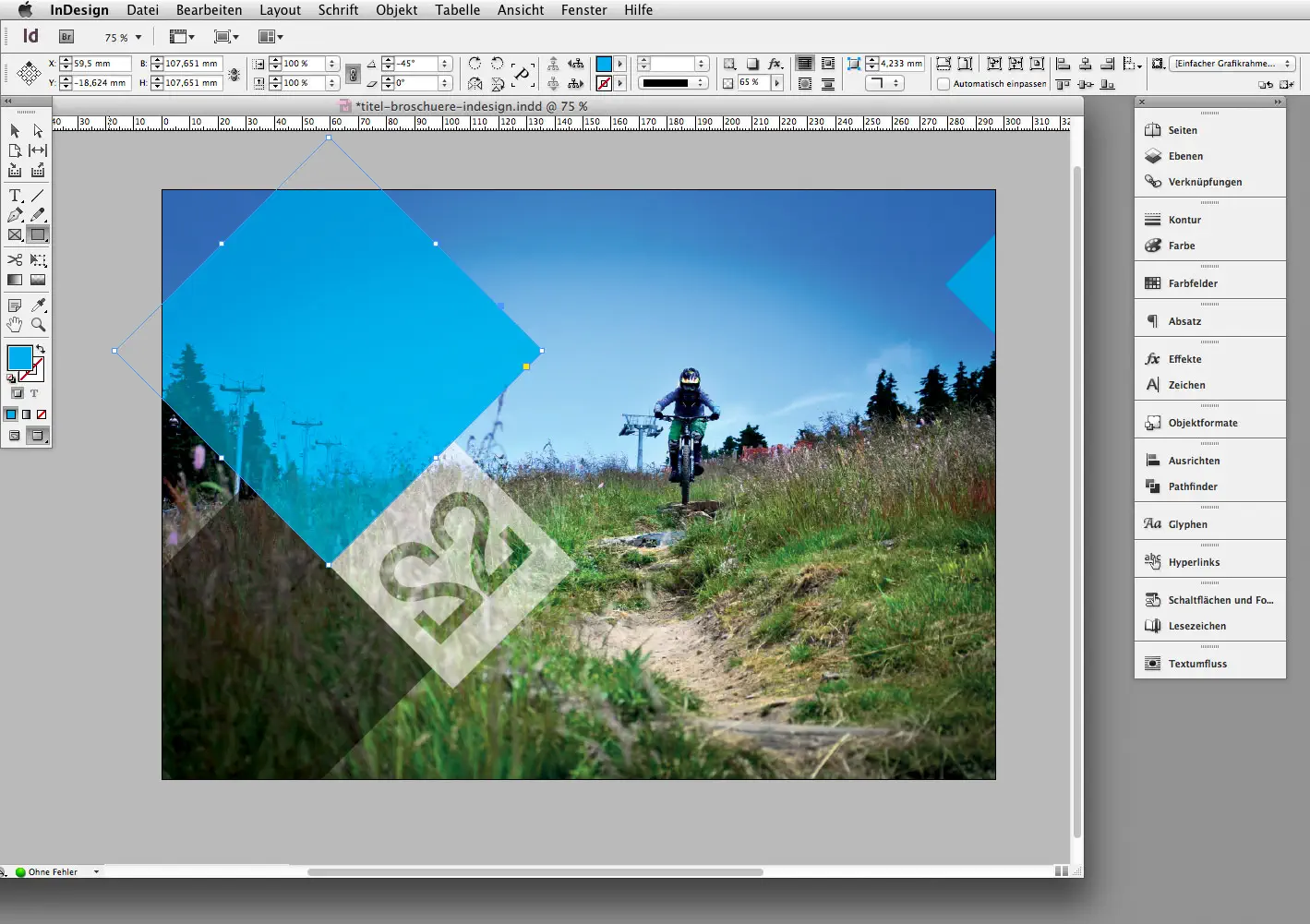Open the Effekte panel
Image resolution: width=1310 pixels, height=924 pixels.
tap(1184, 359)
